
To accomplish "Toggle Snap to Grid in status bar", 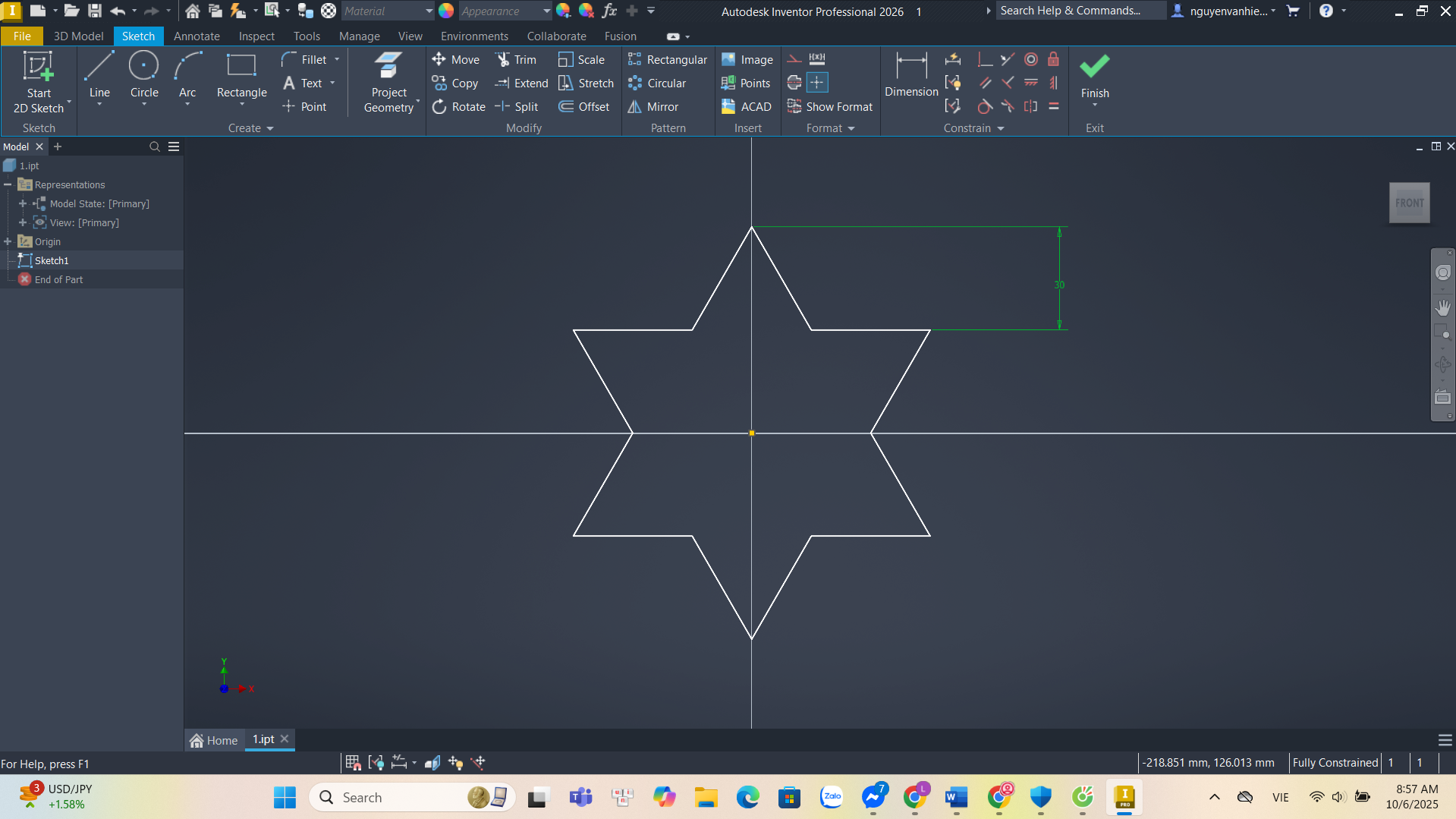I will coord(353,763).
